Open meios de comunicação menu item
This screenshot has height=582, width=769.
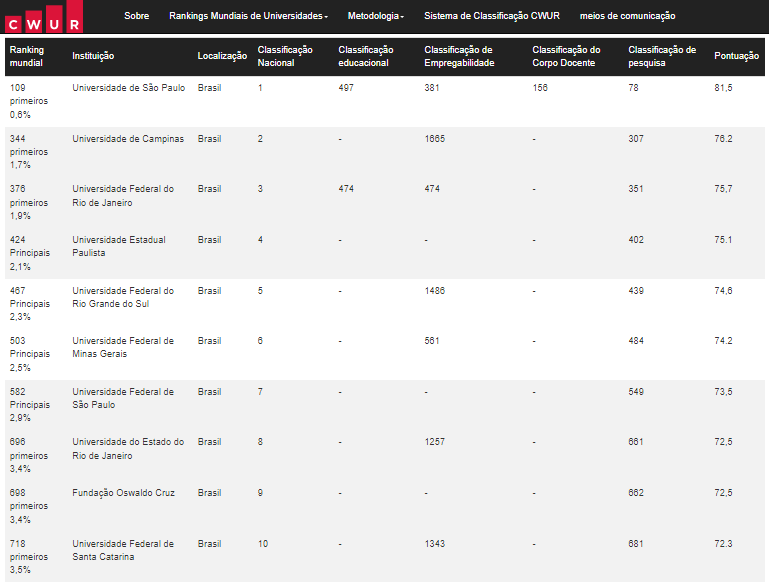click(627, 16)
